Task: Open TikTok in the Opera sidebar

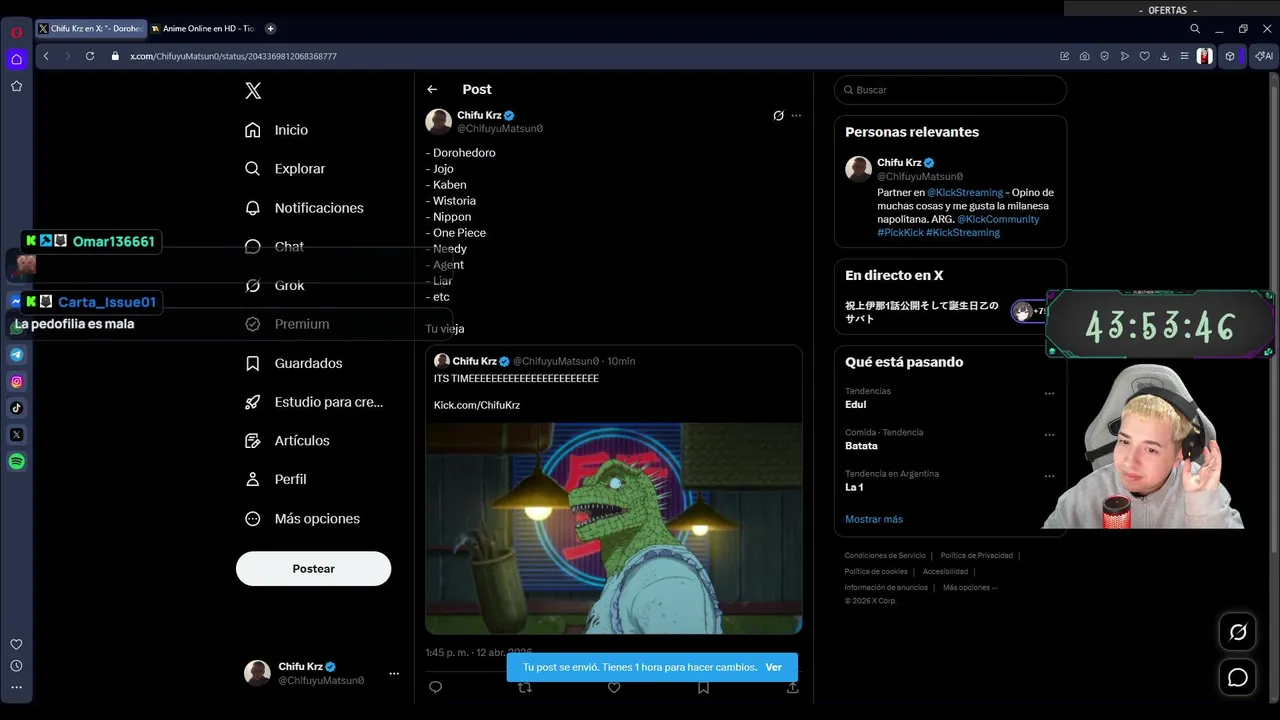Action: (16, 408)
